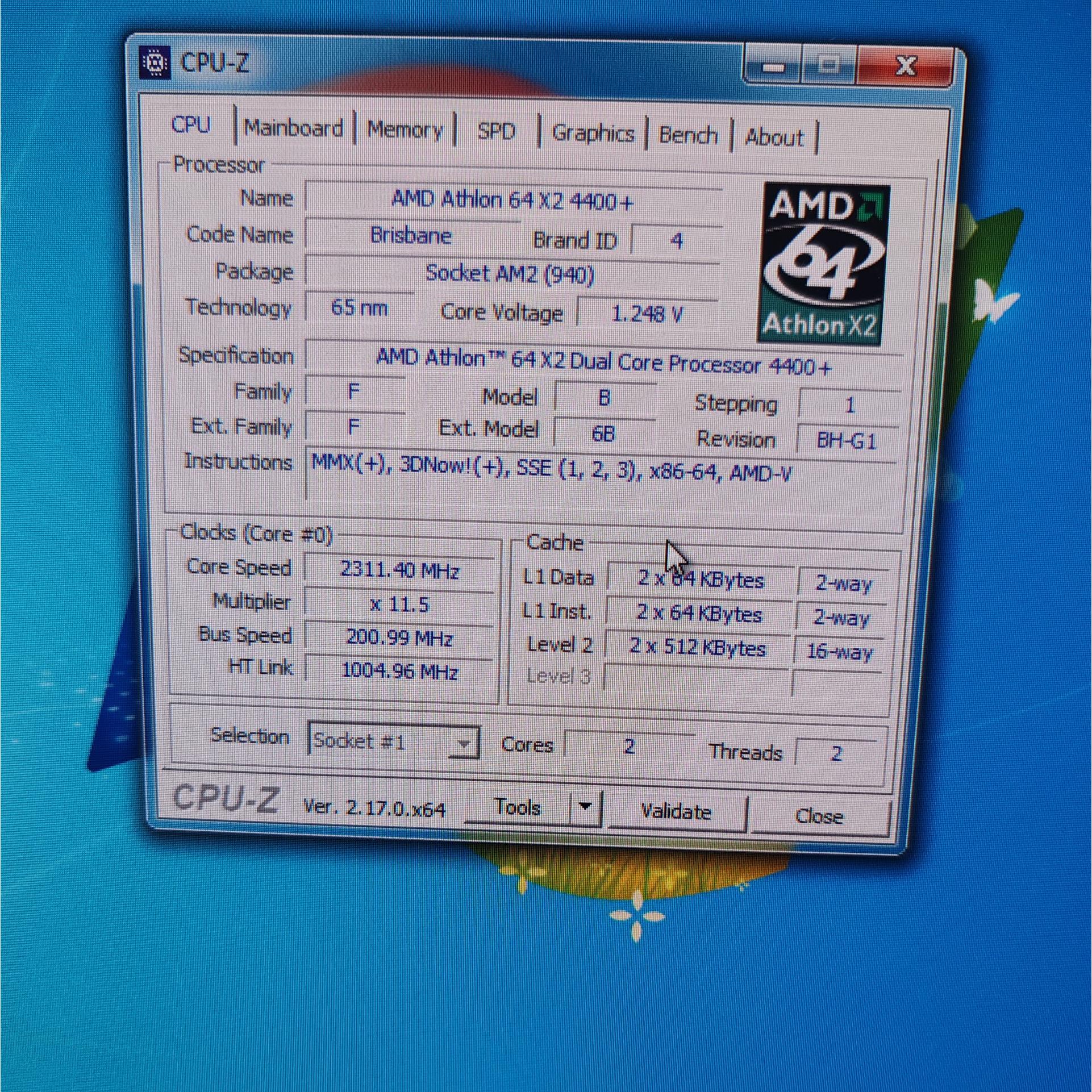
Task: Expand the Socket #1 selection combo box
Action: [x=464, y=743]
